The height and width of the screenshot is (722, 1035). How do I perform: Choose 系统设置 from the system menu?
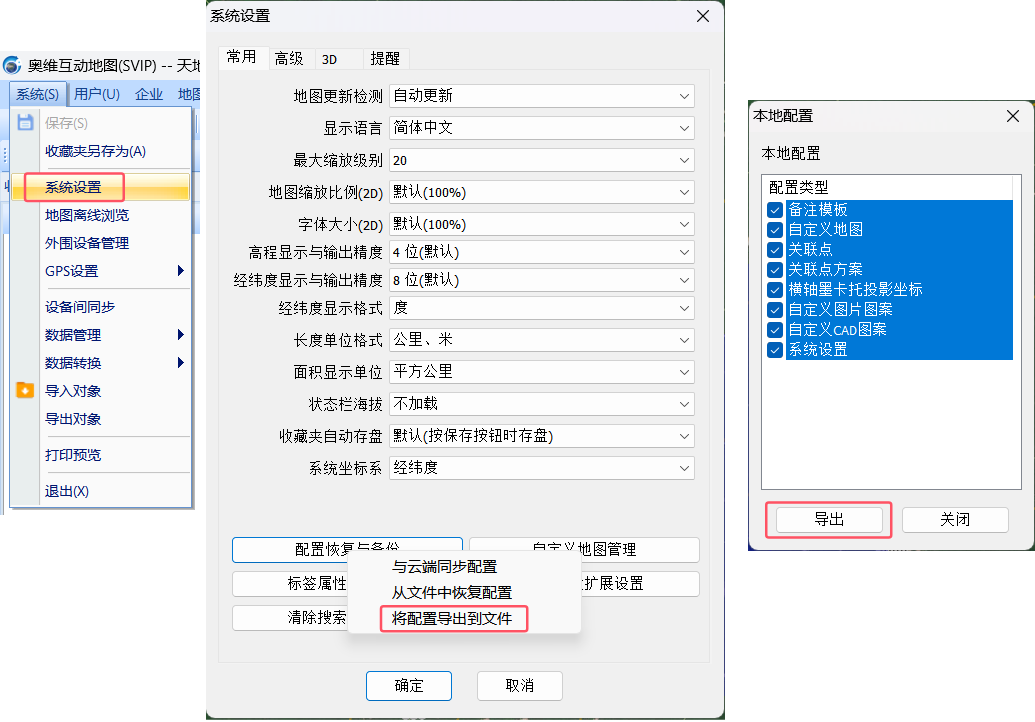click(100, 187)
